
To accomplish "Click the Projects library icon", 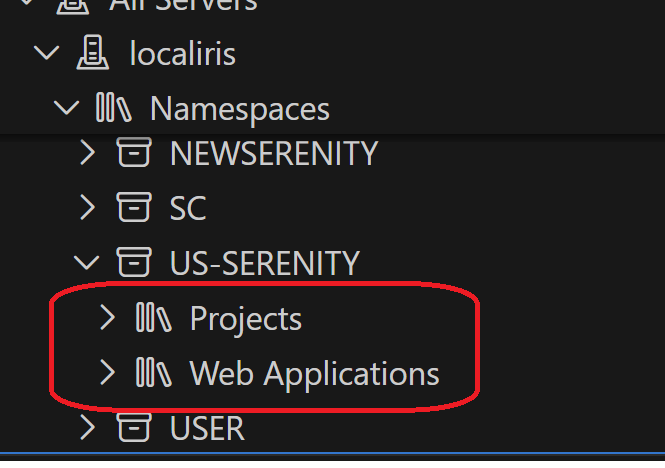I will (x=154, y=319).
